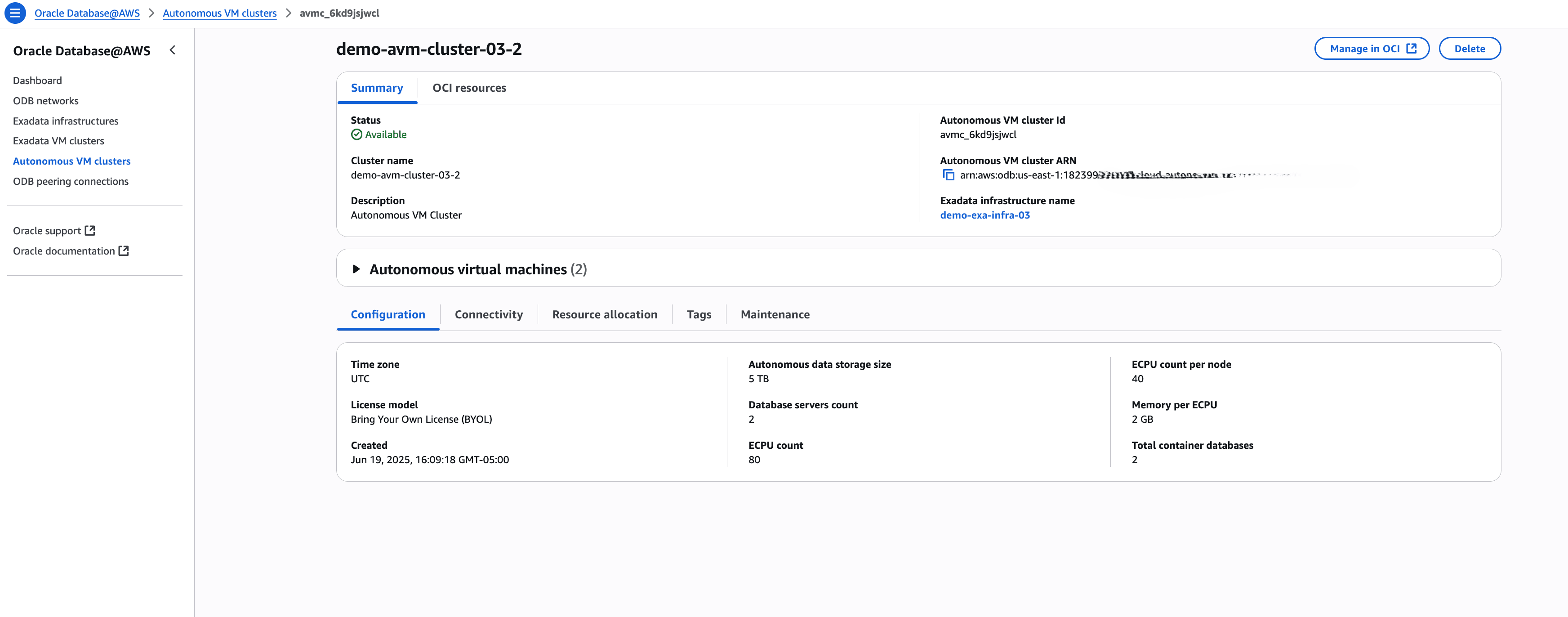Open the Maintenance tab
The image size is (1568, 617).
[x=775, y=314]
